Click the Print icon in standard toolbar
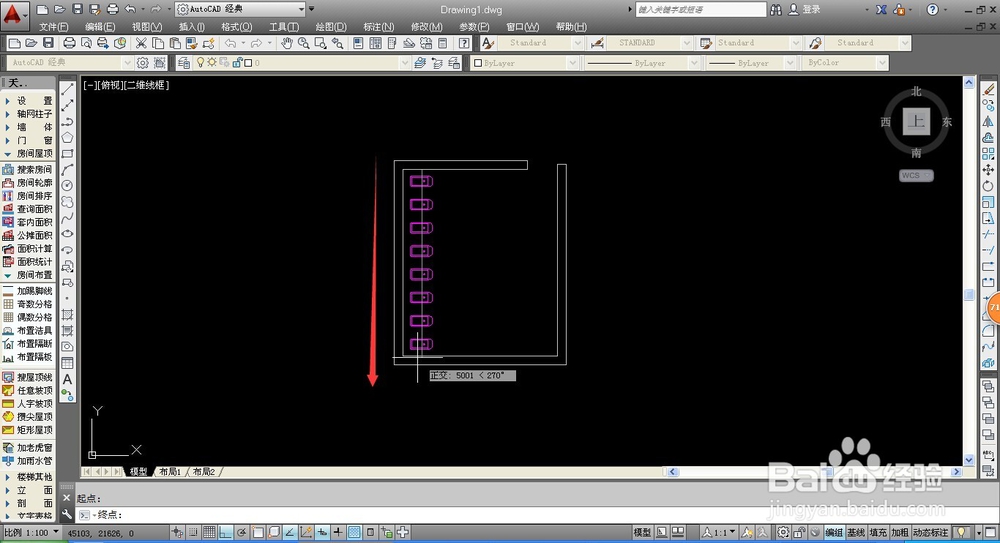 (70, 43)
